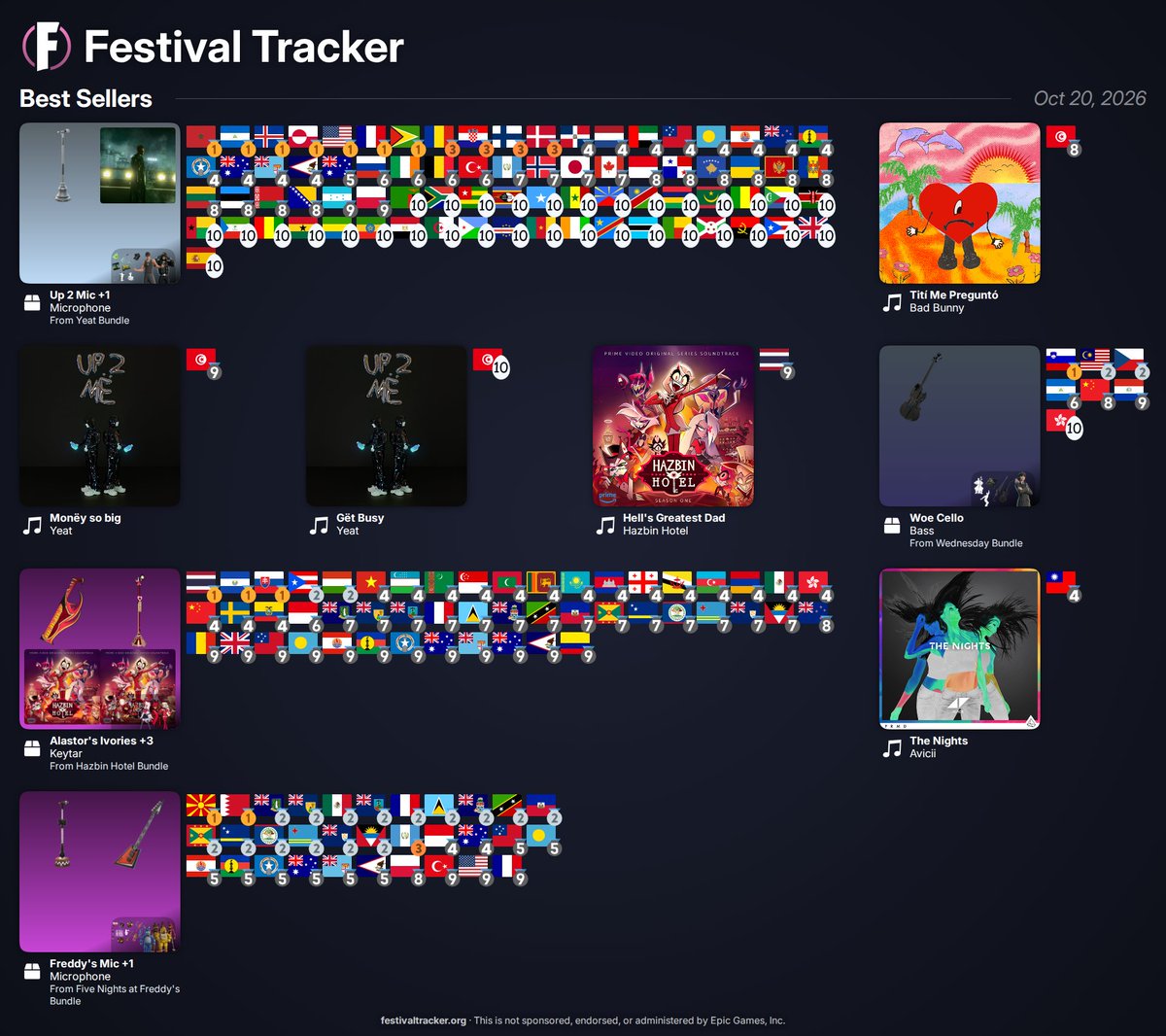The width and height of the screenshot is (1166, 1036).
Task: Click the 'From Yeat Bundle' label
Action: [89, 320]
